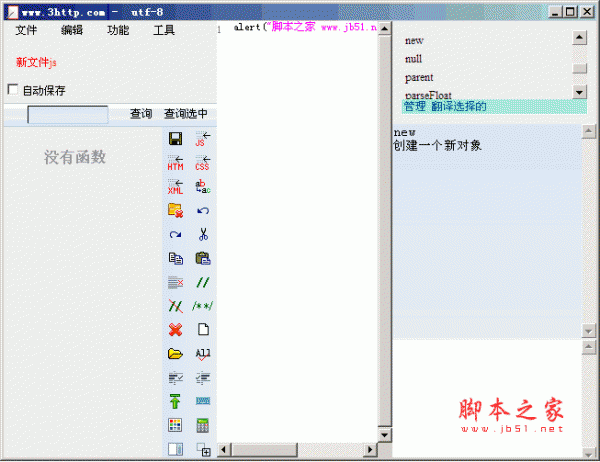Click the keyword list scrollbar thumb
Screen dimensions: 600x462
coord(579,68)
